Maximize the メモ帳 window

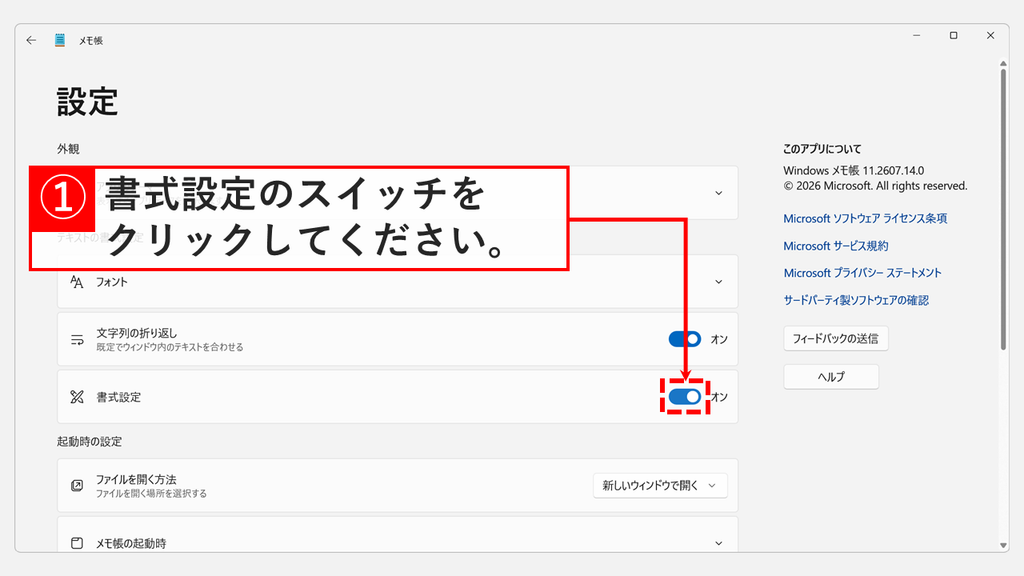click(953, 35)
